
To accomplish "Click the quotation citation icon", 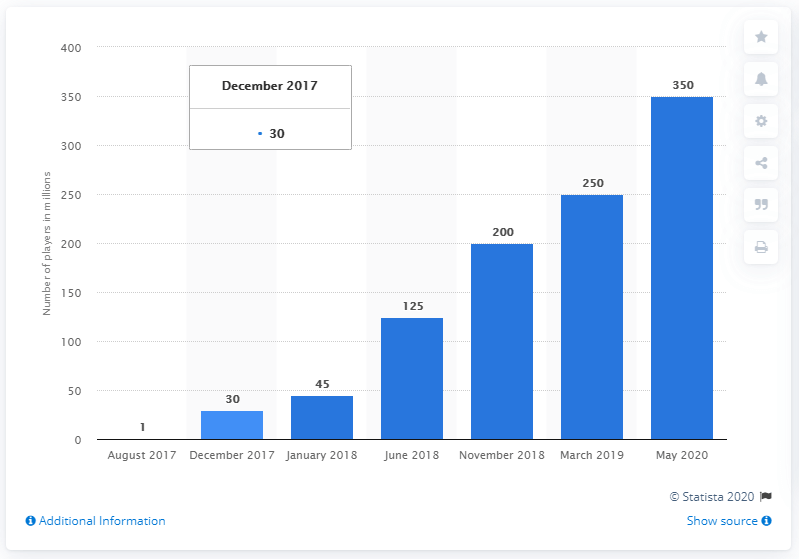I will pos(761,205).
